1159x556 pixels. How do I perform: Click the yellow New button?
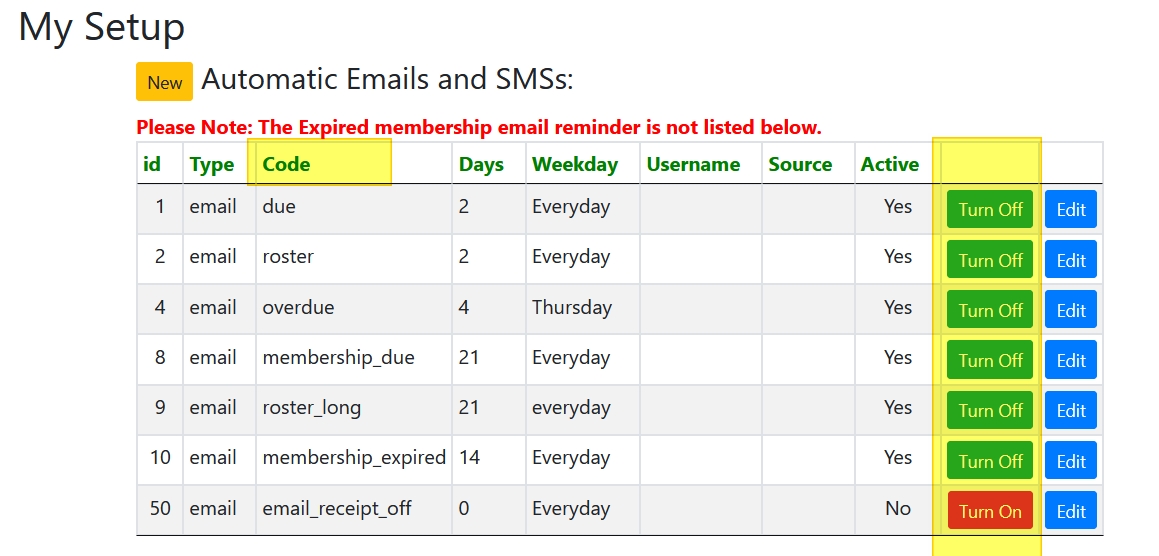(164, 82)
